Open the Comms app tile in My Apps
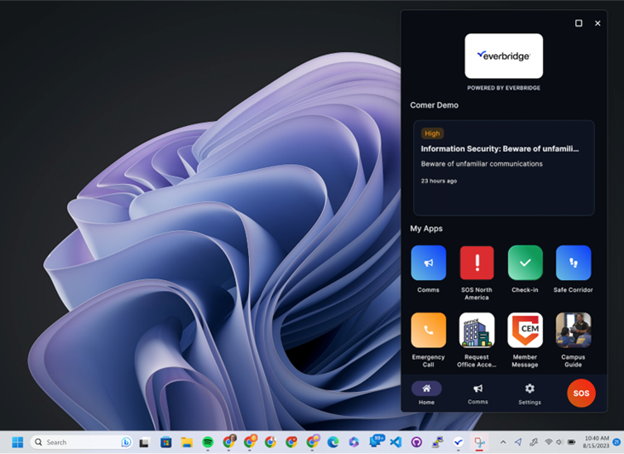 (428, 263)
